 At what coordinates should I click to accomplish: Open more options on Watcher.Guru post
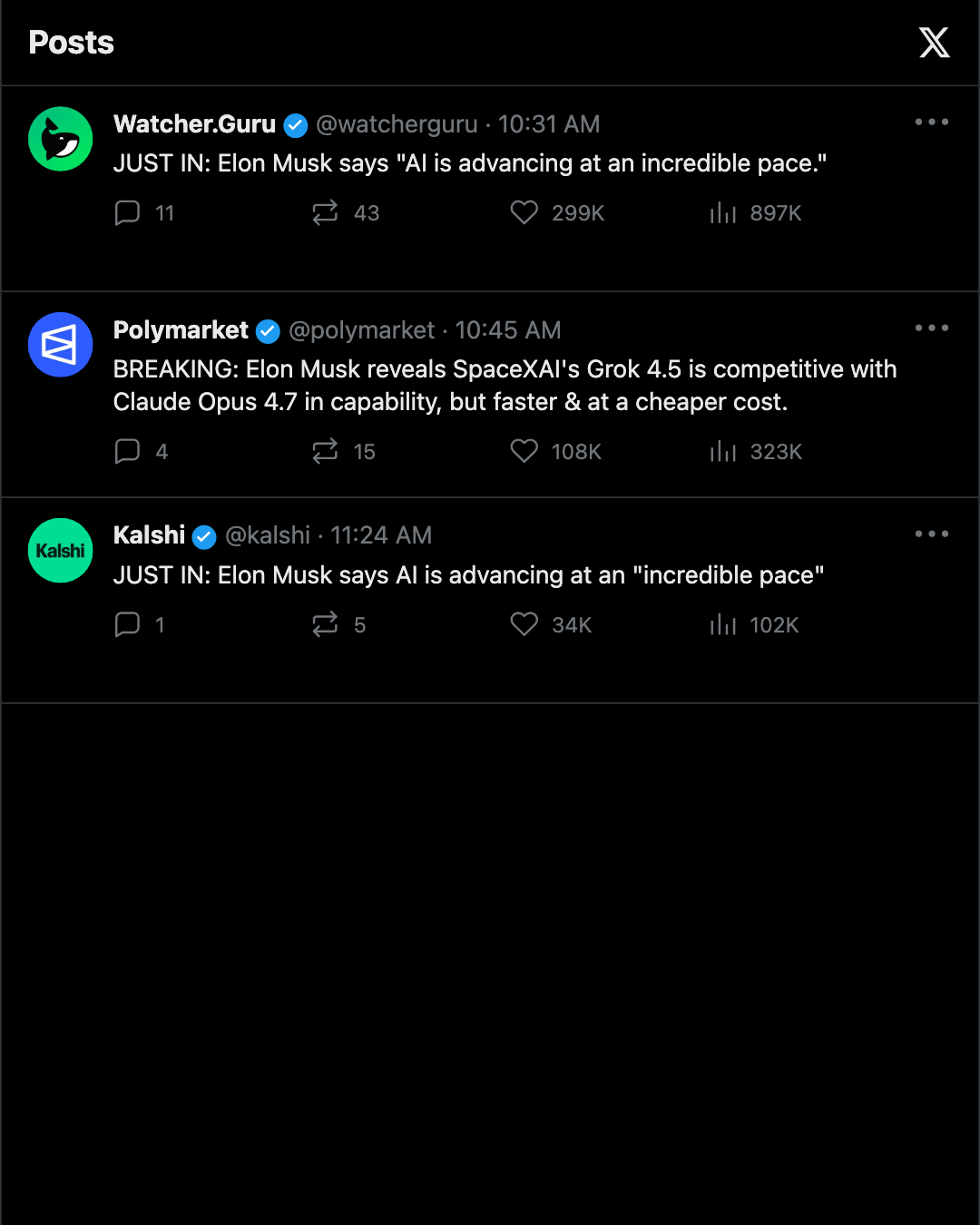[x=932, y=122]
